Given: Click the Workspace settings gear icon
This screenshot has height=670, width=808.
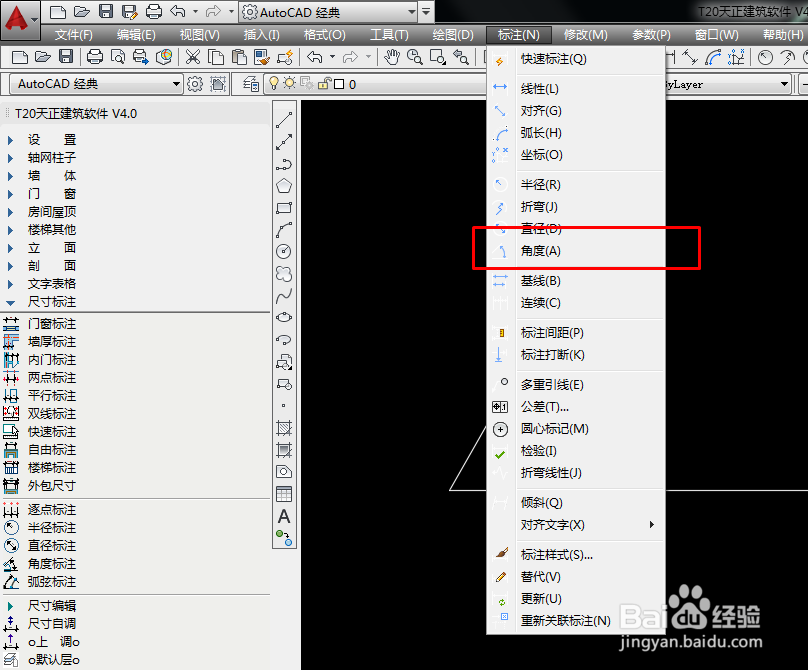Looking at the screenshot, I should (195, 83).
